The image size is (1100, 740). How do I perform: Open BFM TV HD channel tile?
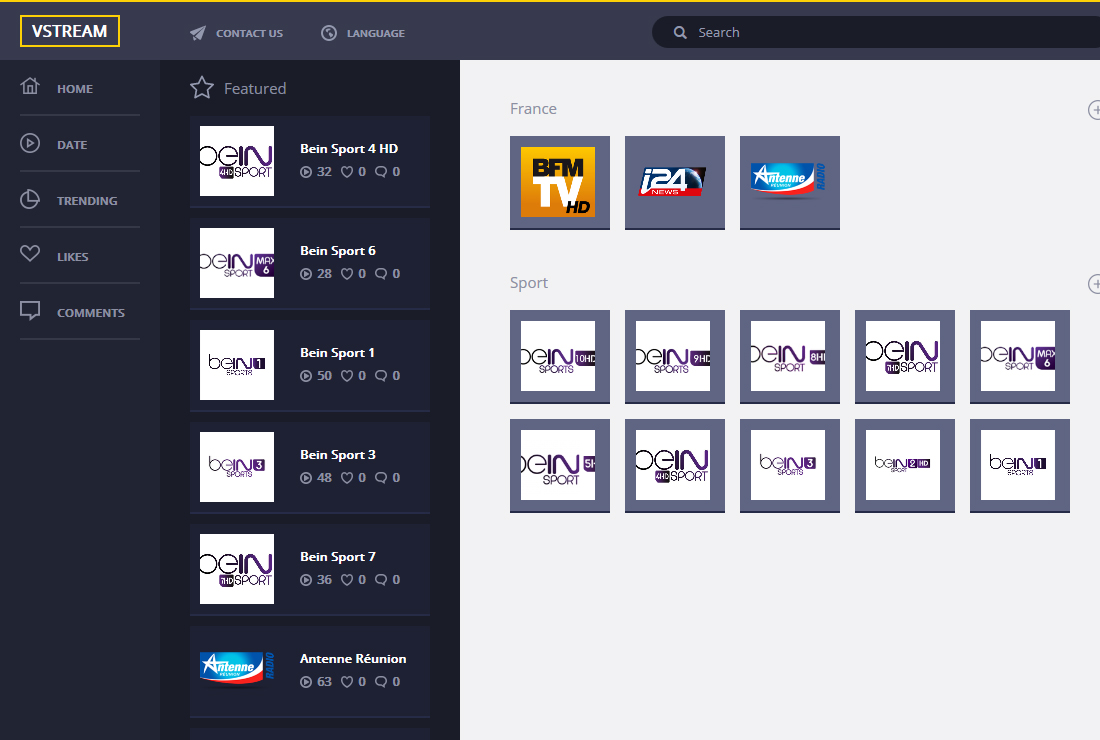click(560, 182)
